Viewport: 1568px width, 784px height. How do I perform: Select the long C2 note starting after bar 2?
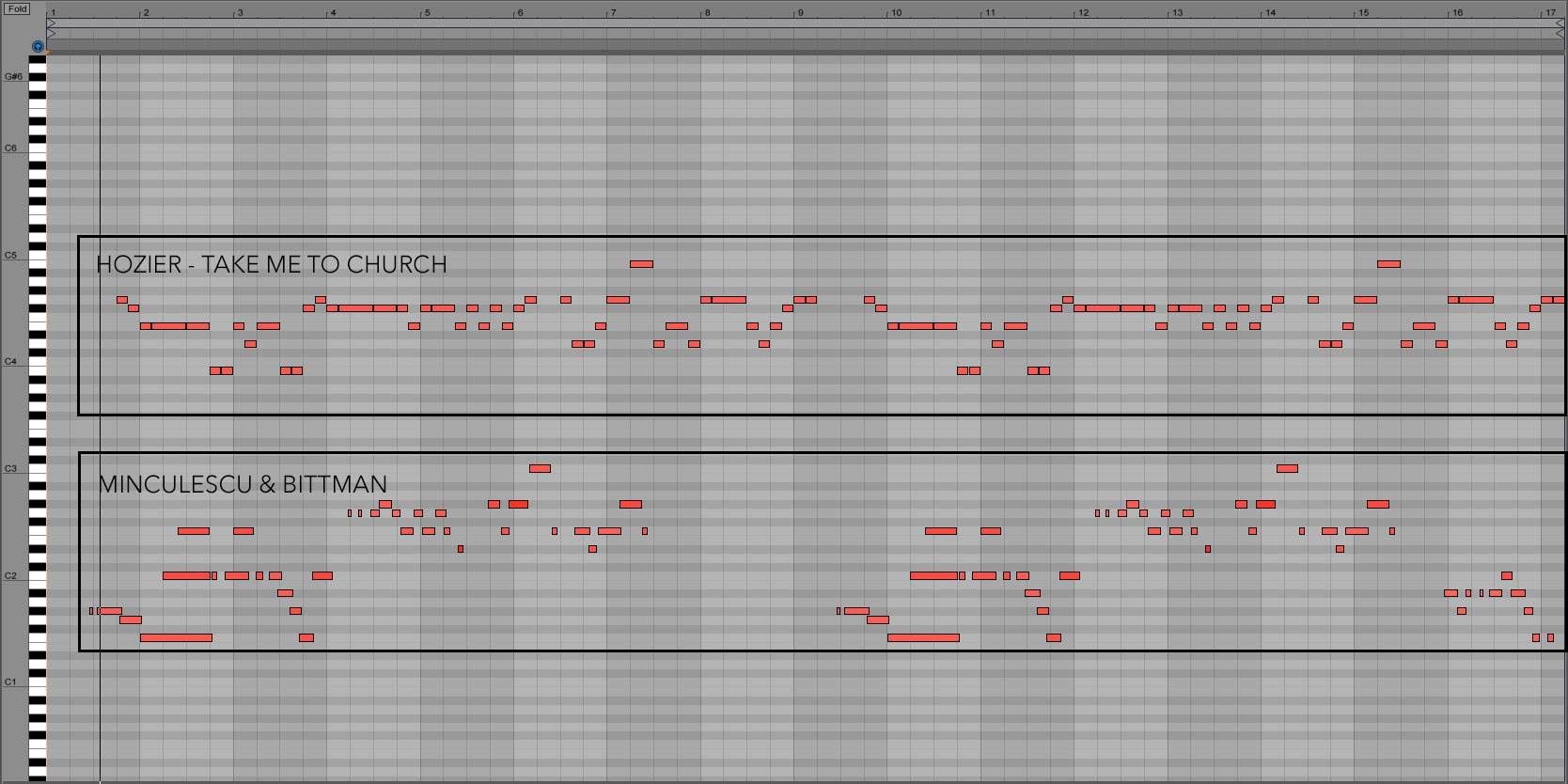pos(186,575)
